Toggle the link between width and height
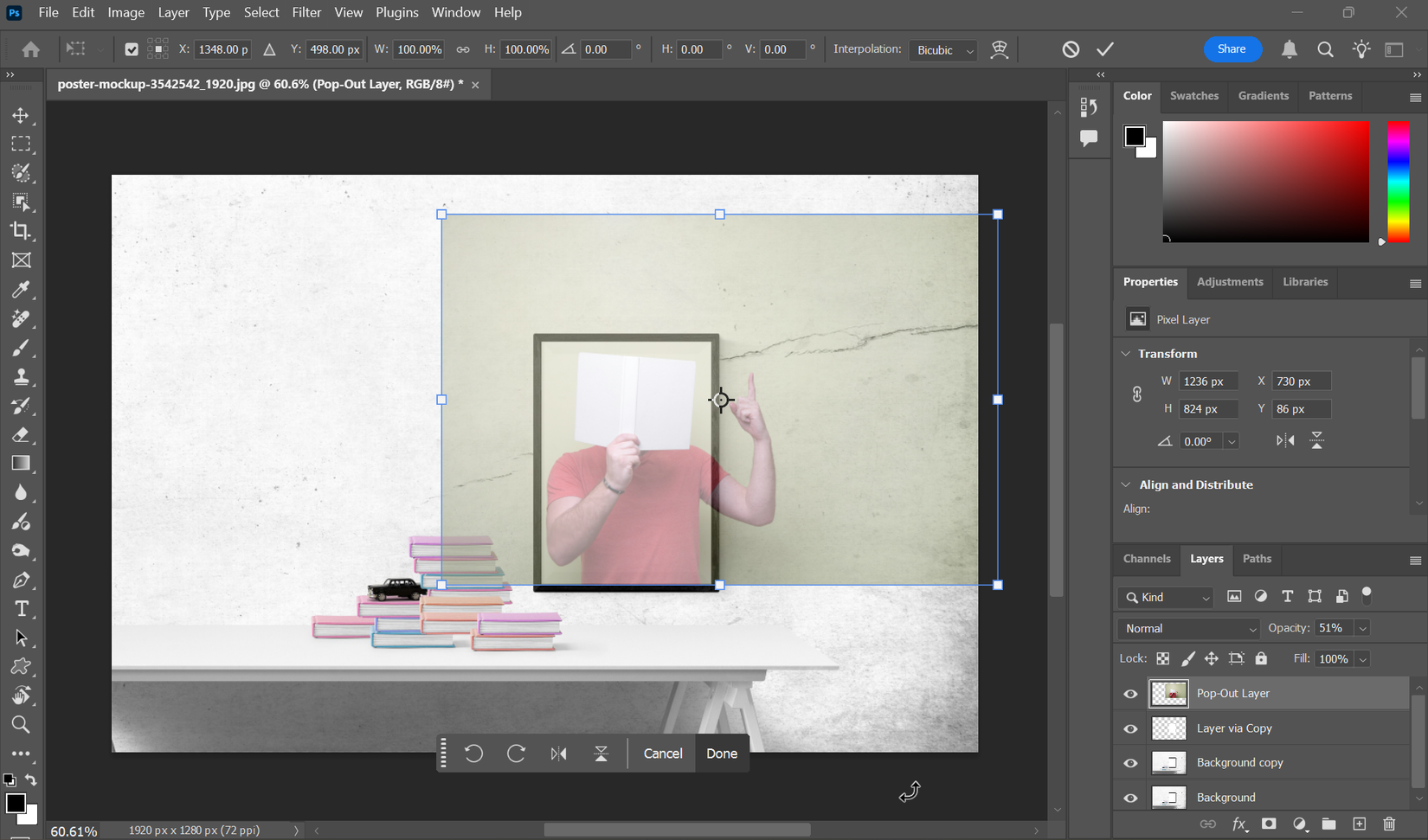This screenshot has height=840, width=1428. point(1136,394)
